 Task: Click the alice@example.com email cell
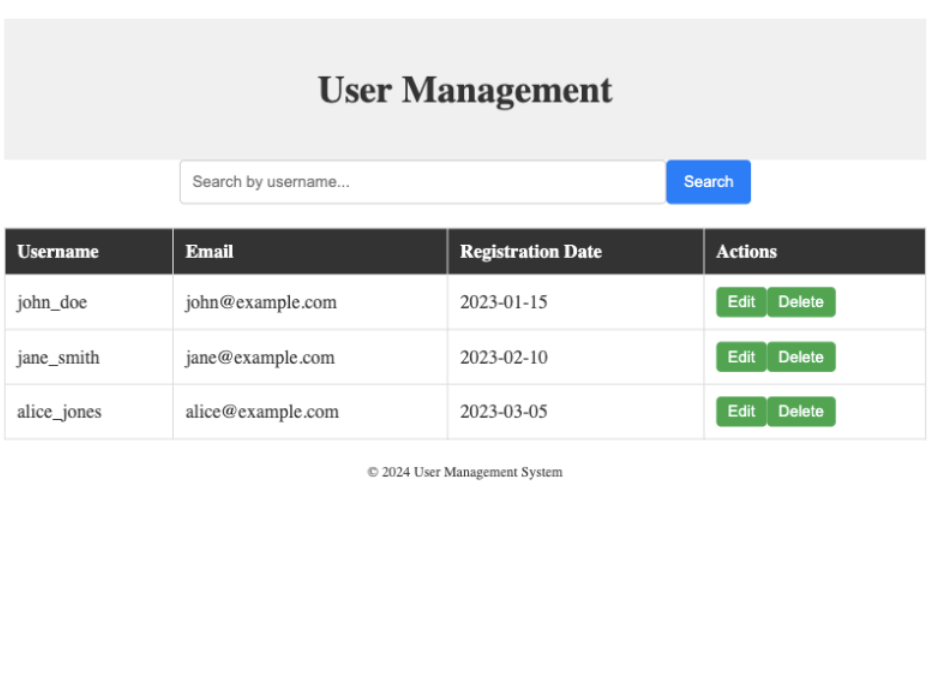(262, 411)
